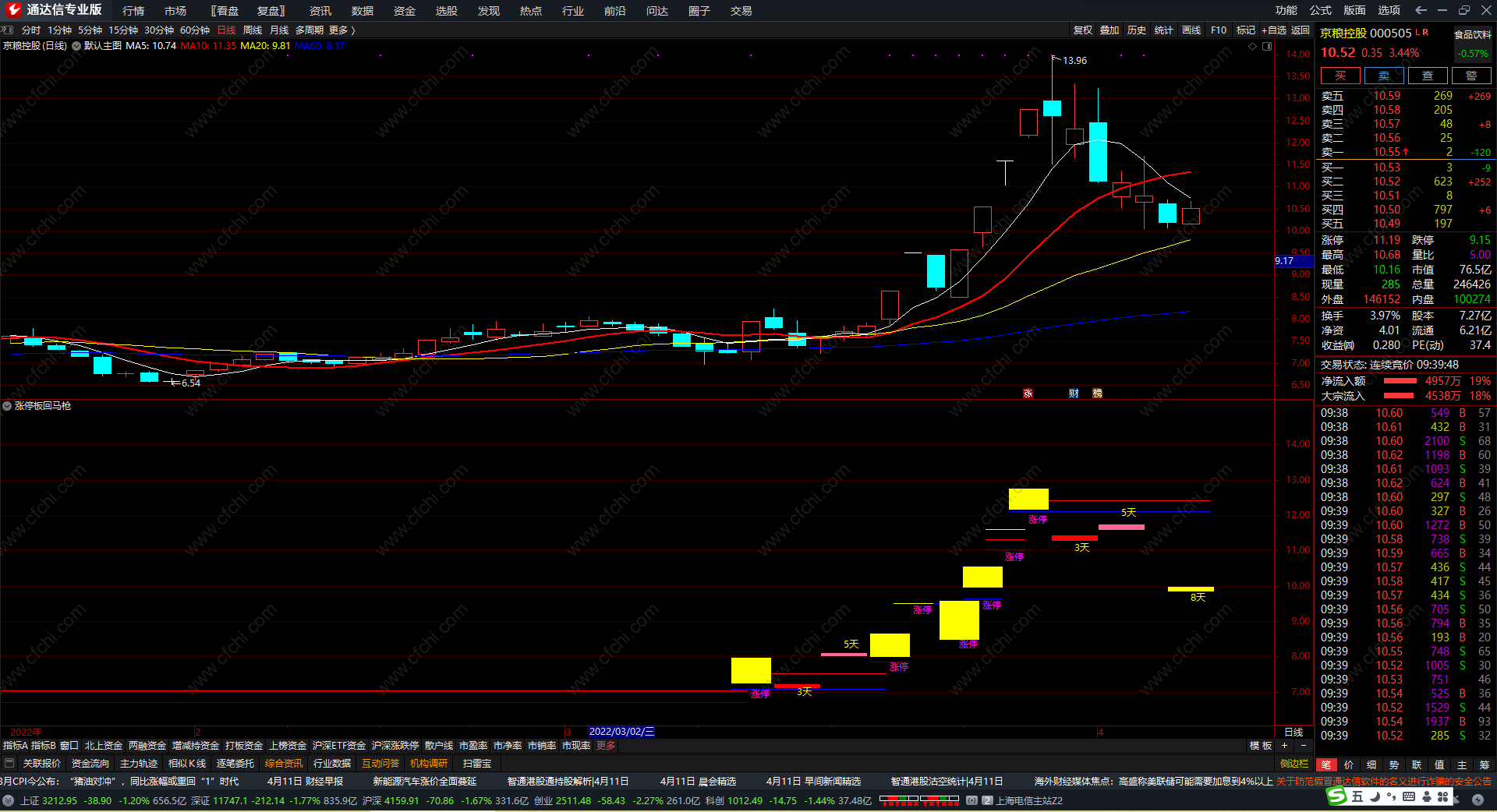
Task: Switch to the 1分钟 period
Action: coord(59,30)
